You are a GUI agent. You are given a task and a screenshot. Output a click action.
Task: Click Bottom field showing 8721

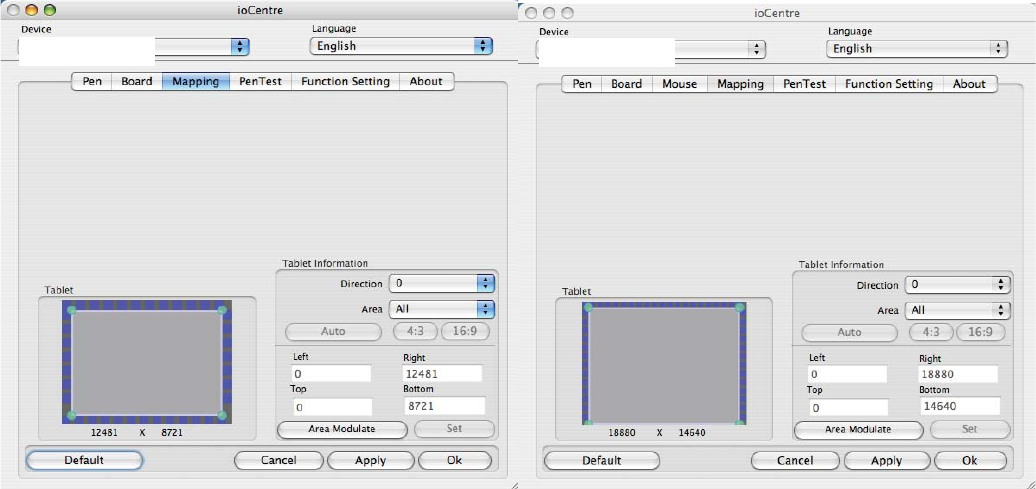point(444,406)
